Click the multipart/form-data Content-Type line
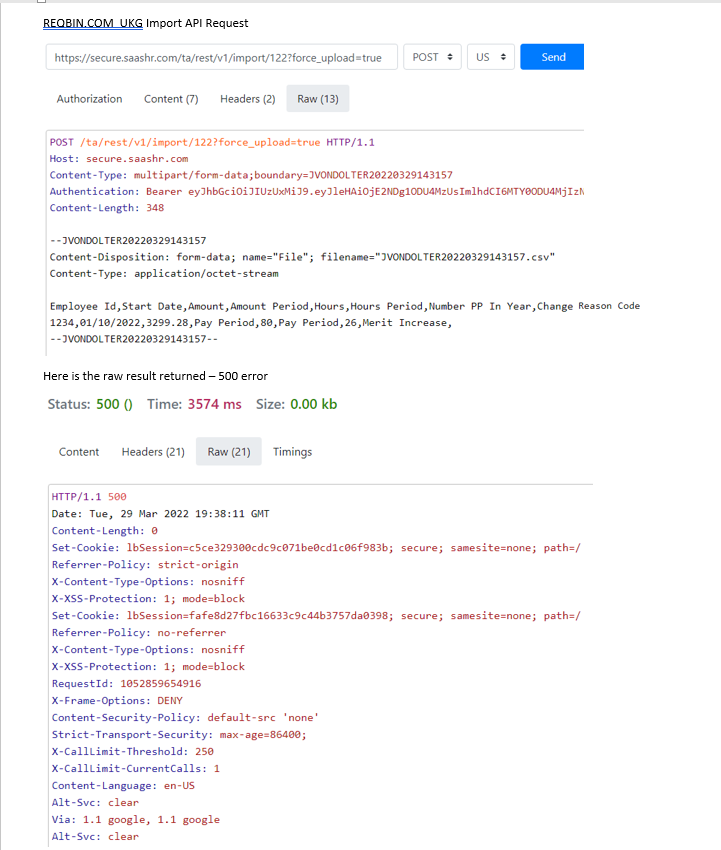The width and height of the screenshot is (721, 850). point(251,175)
